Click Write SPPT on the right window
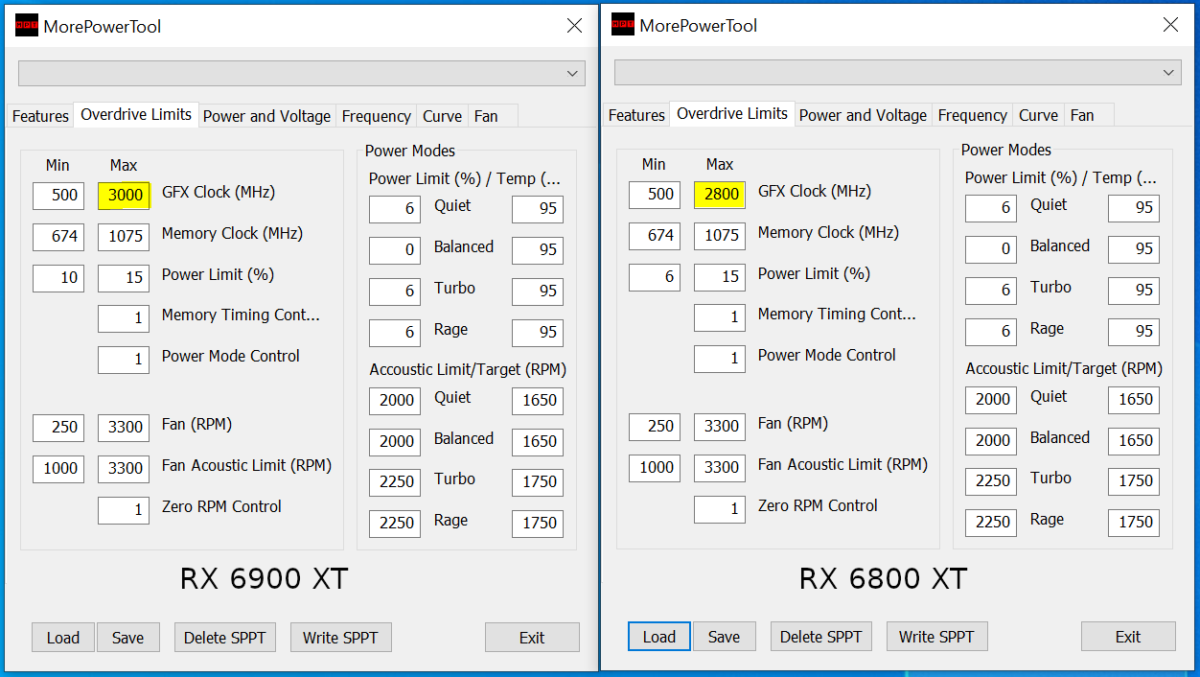This screenshot has width=1200, height=677. (937, 636)
